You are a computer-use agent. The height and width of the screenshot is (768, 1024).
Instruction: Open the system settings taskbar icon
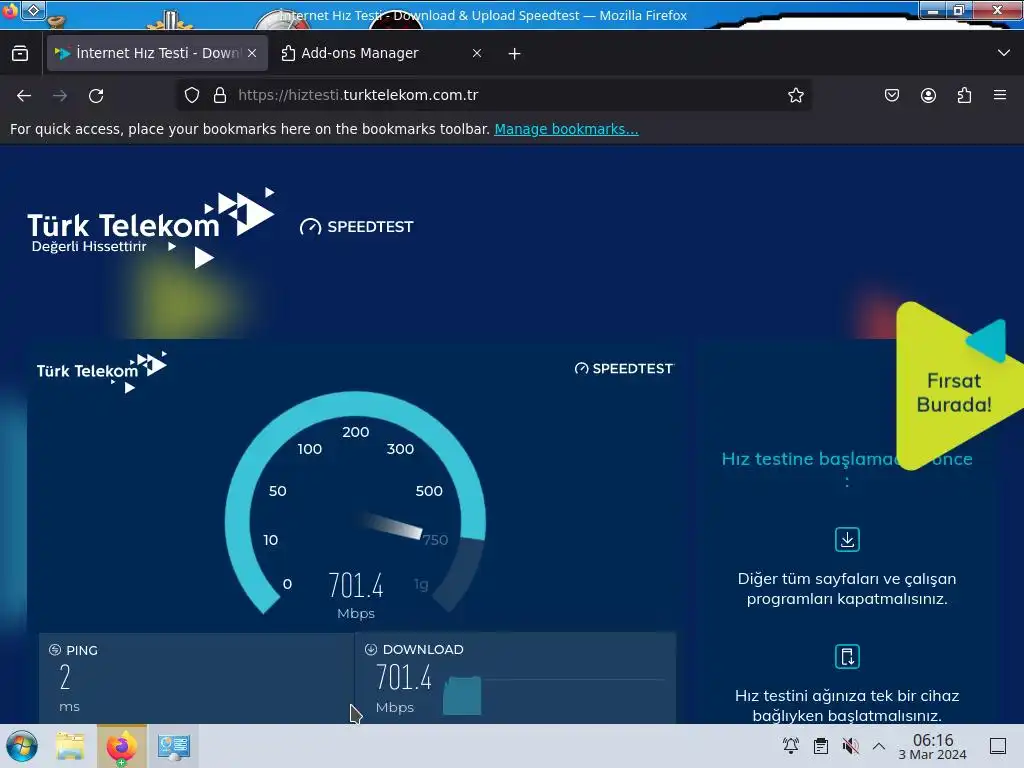173,746
